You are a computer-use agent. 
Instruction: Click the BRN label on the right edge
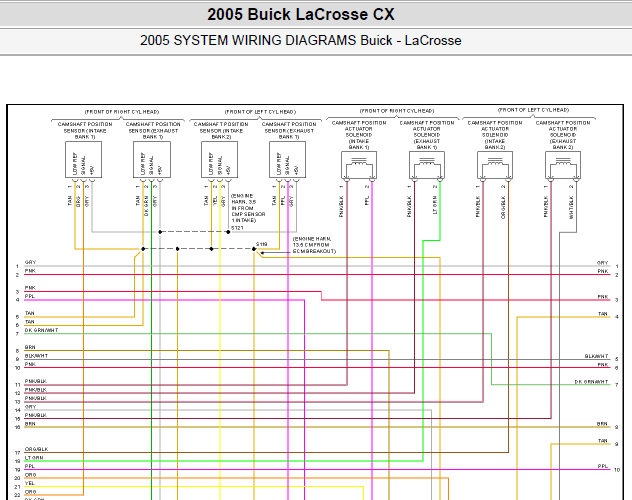(602, 424)
